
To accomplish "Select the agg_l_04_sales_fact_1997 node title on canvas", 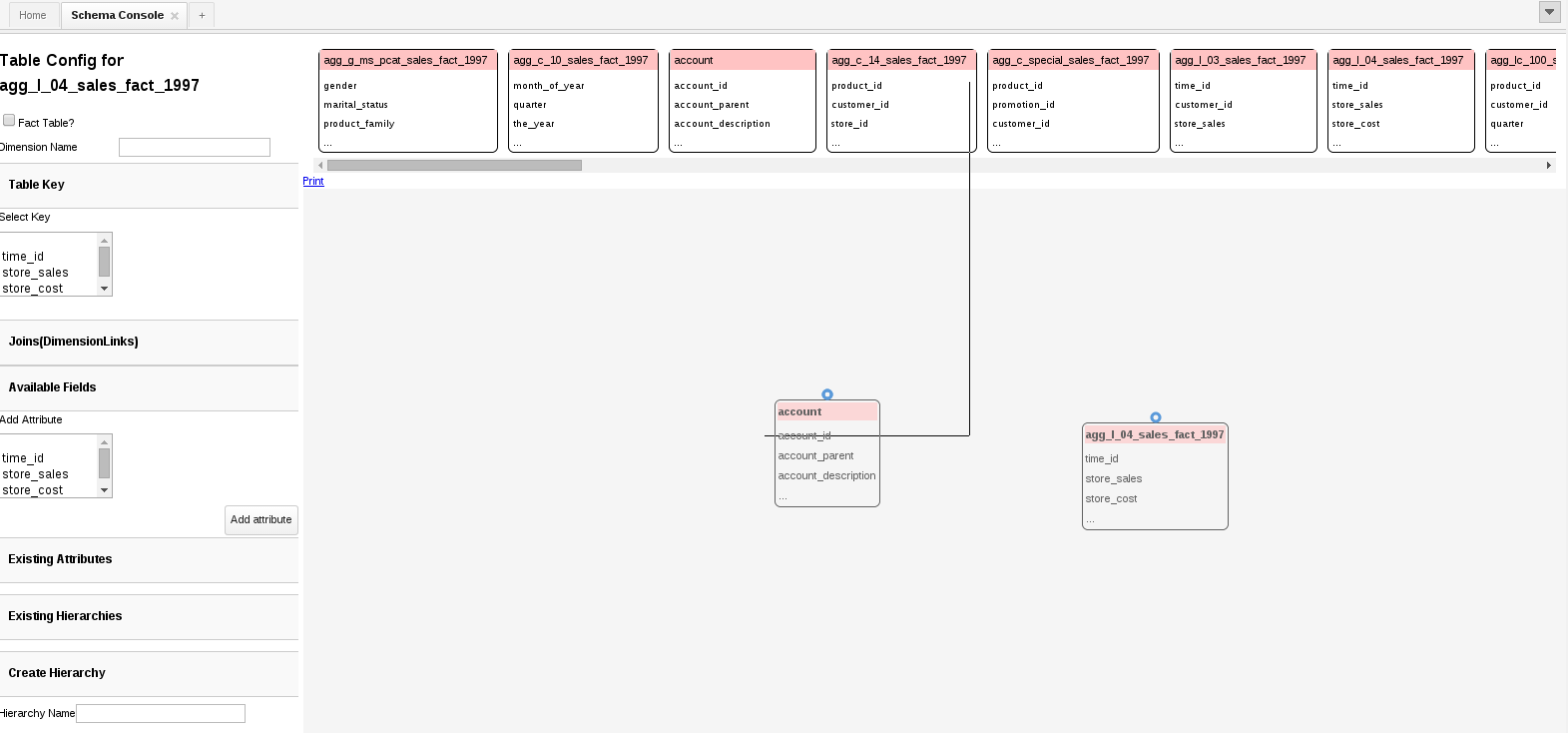I will [x=1155, y=434].
